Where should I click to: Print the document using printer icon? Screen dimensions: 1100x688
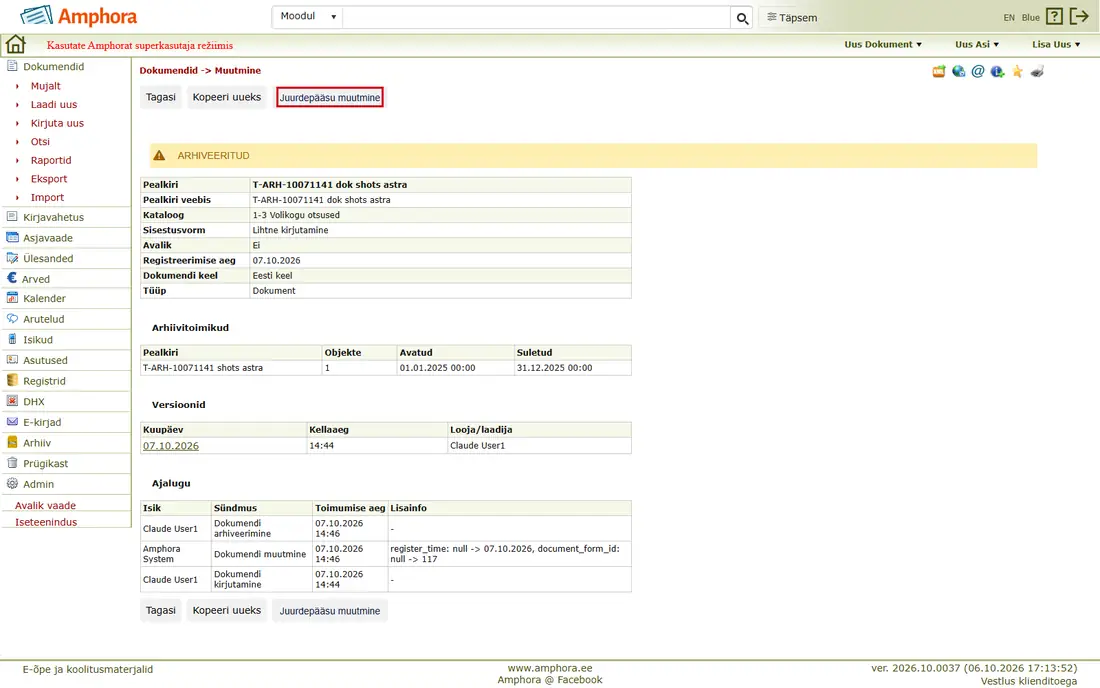(x=1037, y=71)
